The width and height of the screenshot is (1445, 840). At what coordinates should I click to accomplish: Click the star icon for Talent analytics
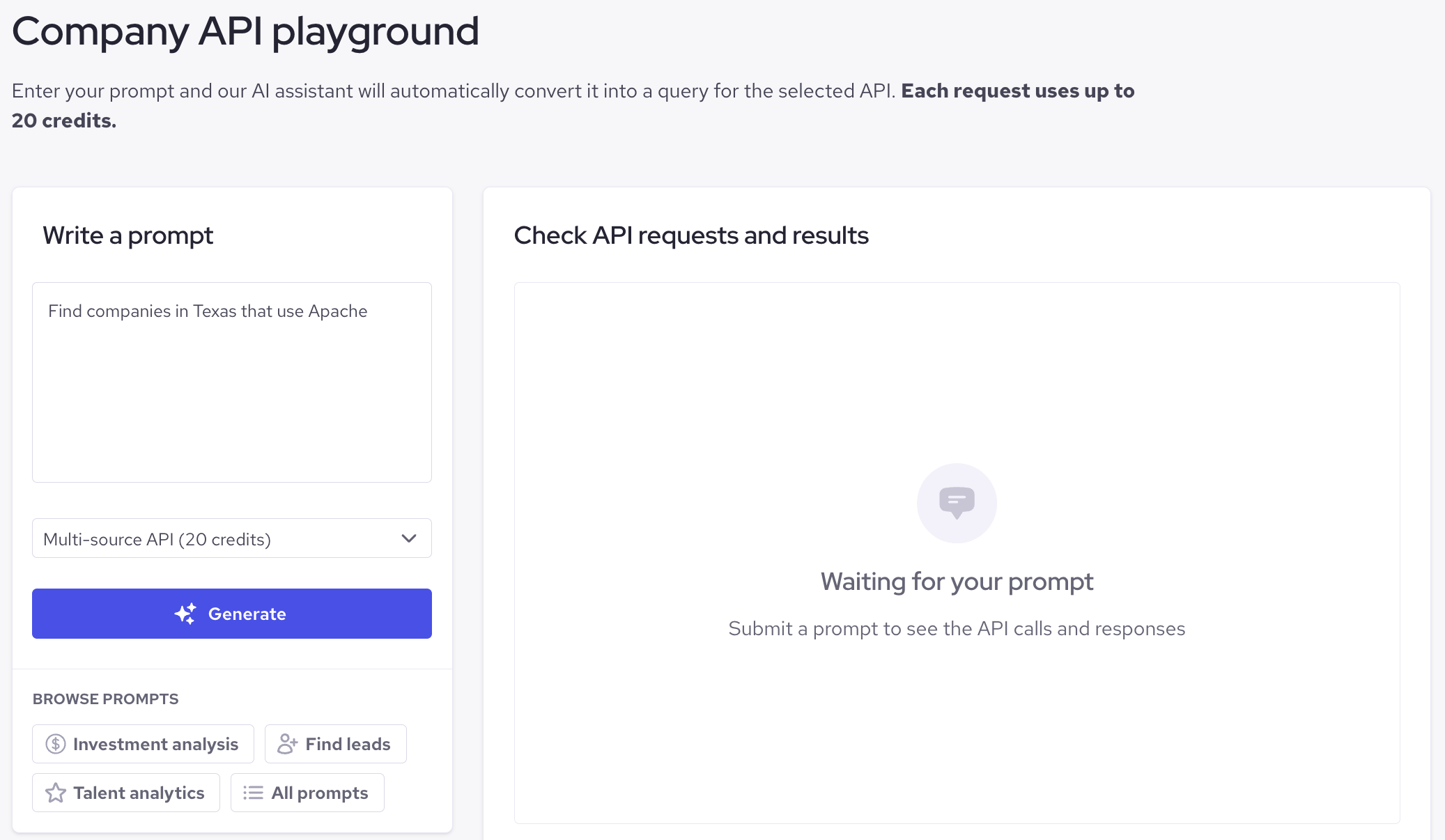coord(56,793)
